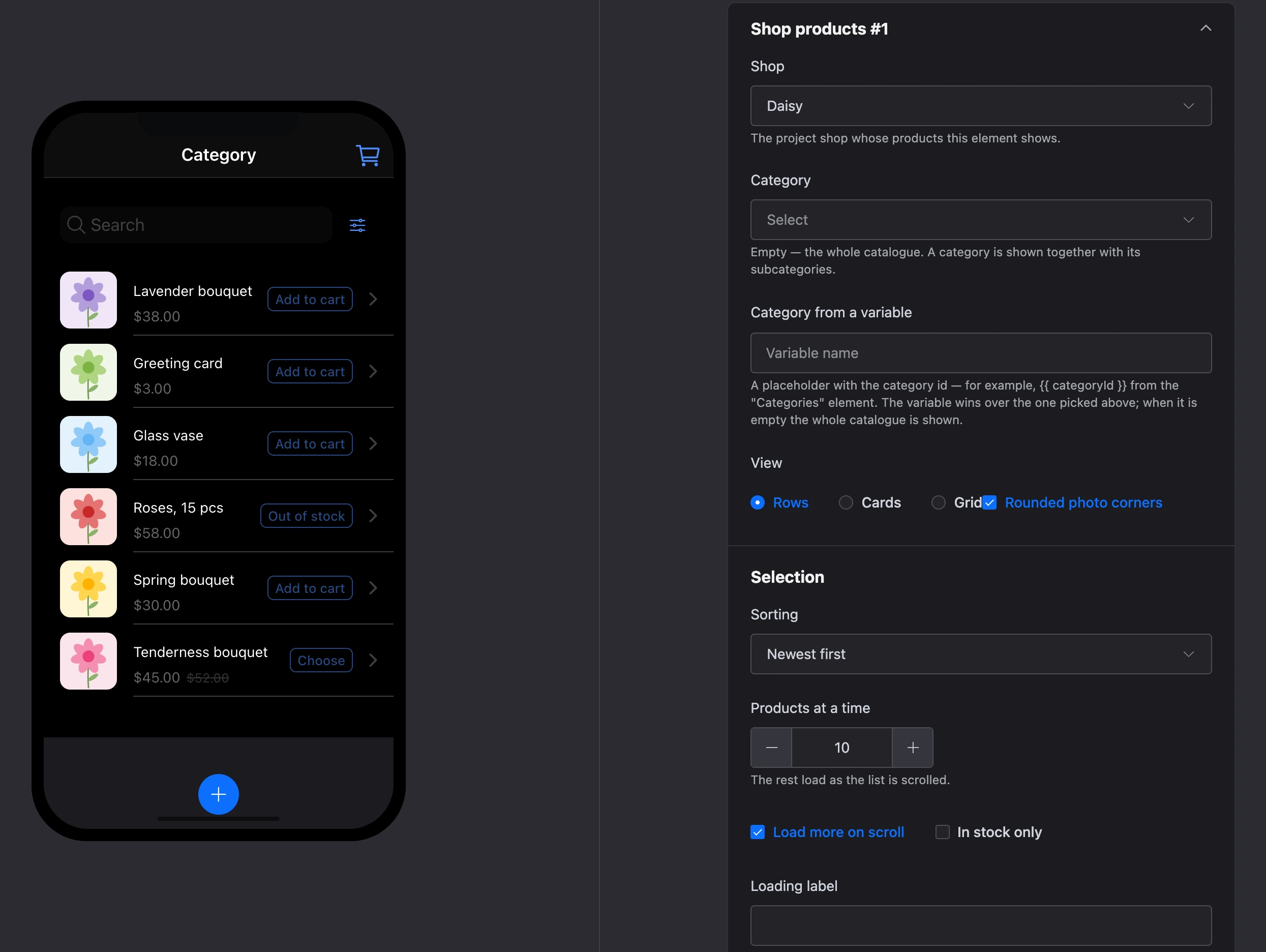The image size is (1266, 952).
Task: Click the Spring bouquet yellow flower thumbnail
Action: pos(88,588)
